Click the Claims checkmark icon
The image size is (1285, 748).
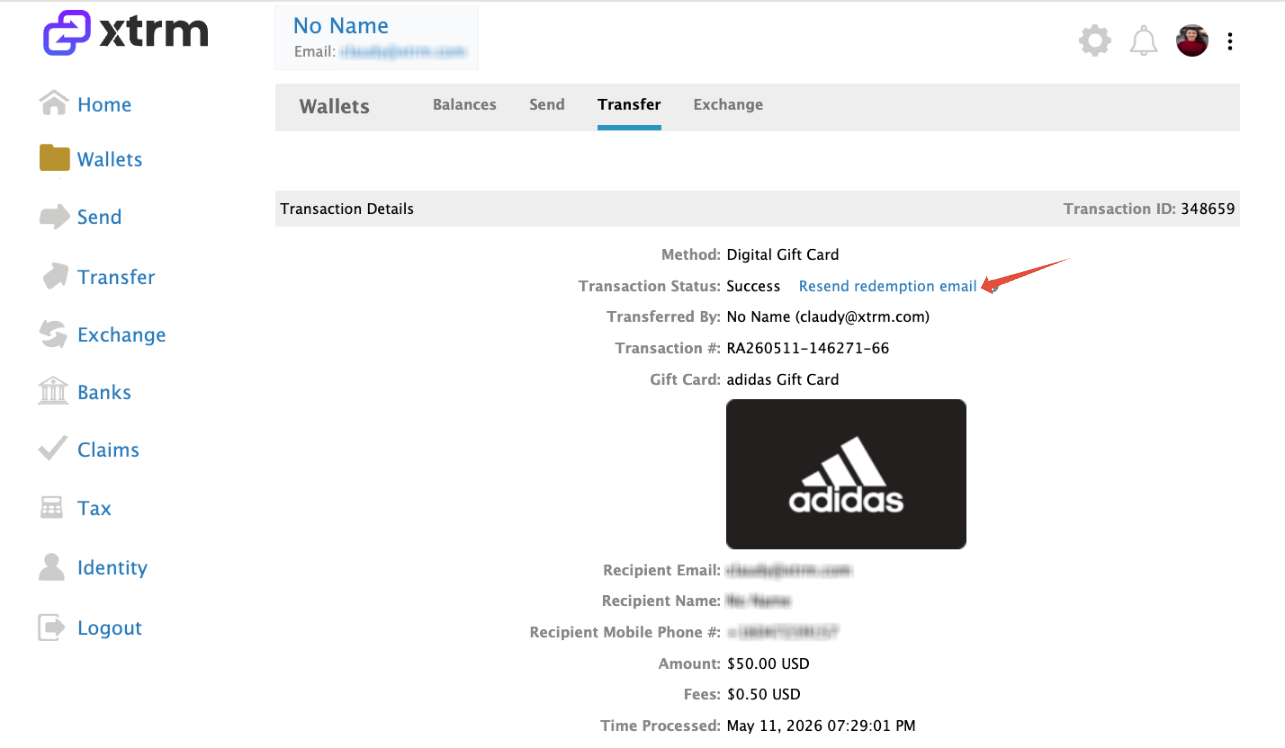point(53,449)
